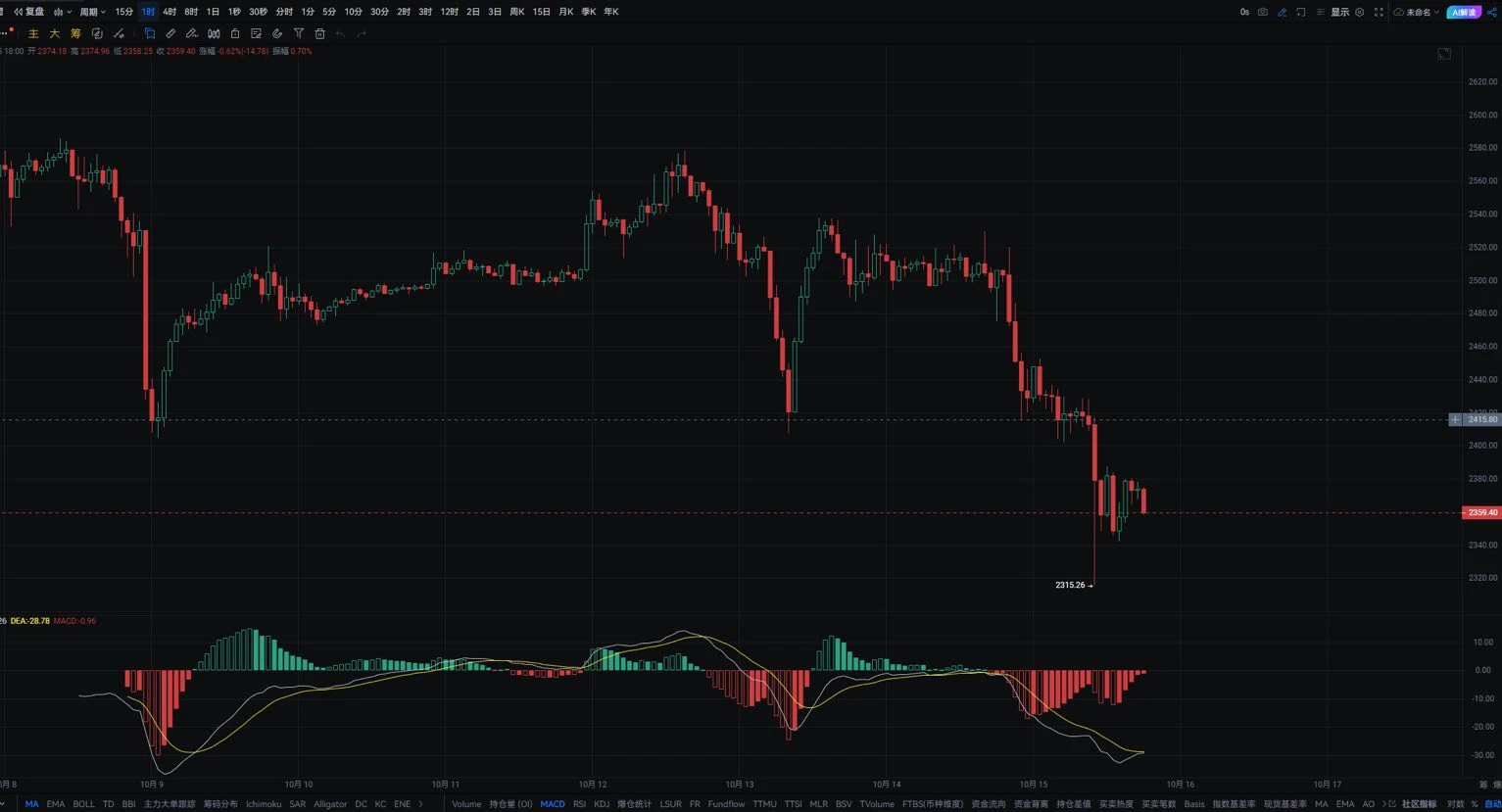Expand more main indicators arrow after ENE
Viewport: 1502px width, 812px height.
pyautogui.click(x=421, y=804)
